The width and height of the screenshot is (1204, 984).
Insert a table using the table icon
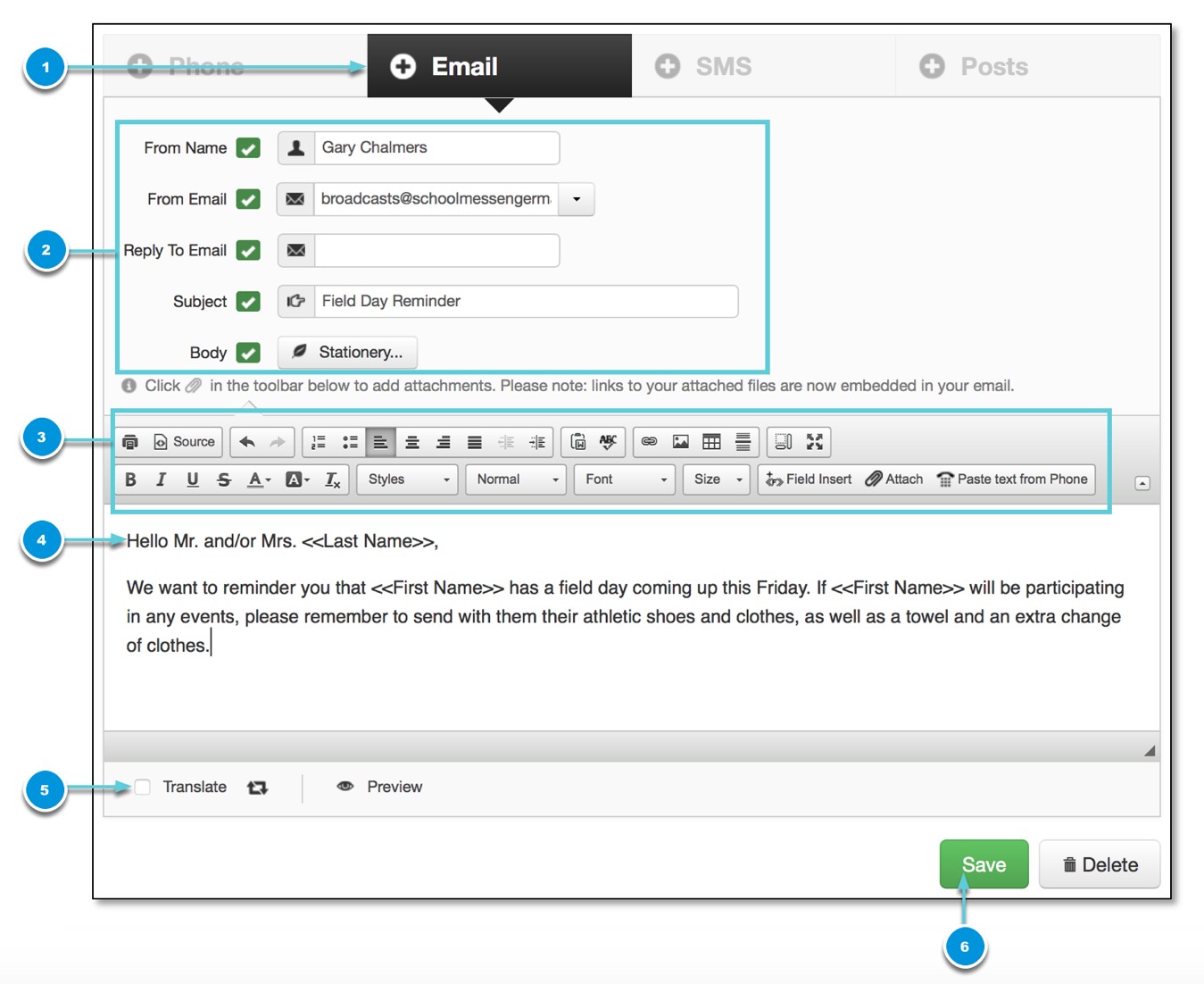coord(711,441)
